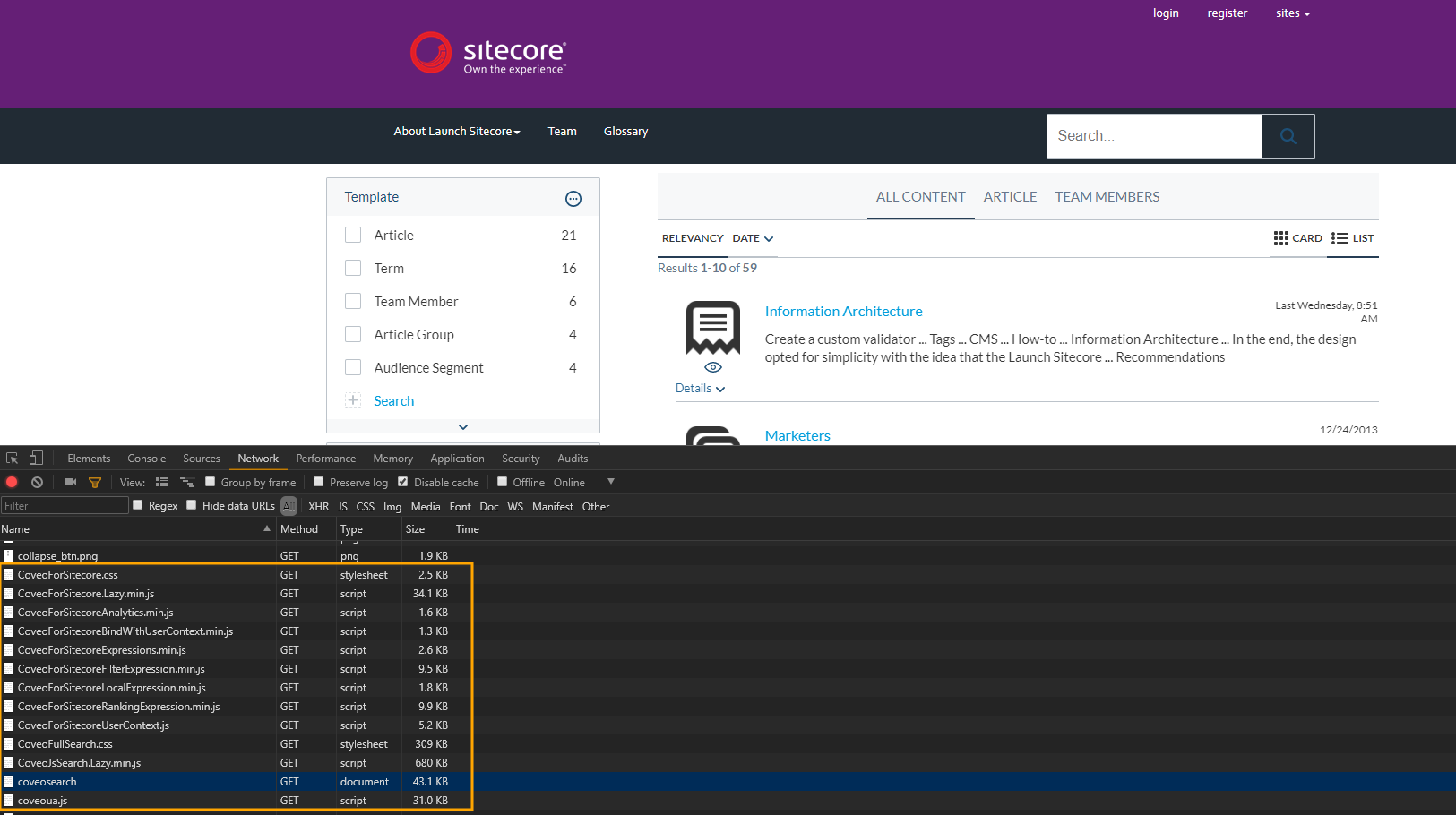Click the red record network log button
1456x815 pixels.
click(x=12, y=482)
